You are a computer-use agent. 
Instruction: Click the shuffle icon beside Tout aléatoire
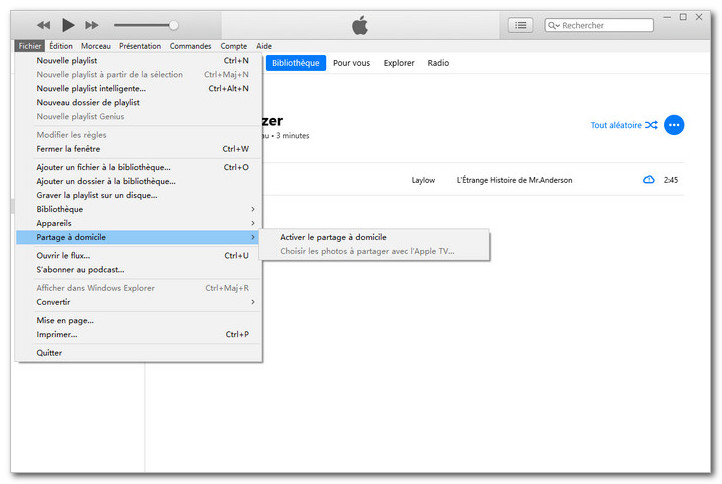(x=651, y=125)
